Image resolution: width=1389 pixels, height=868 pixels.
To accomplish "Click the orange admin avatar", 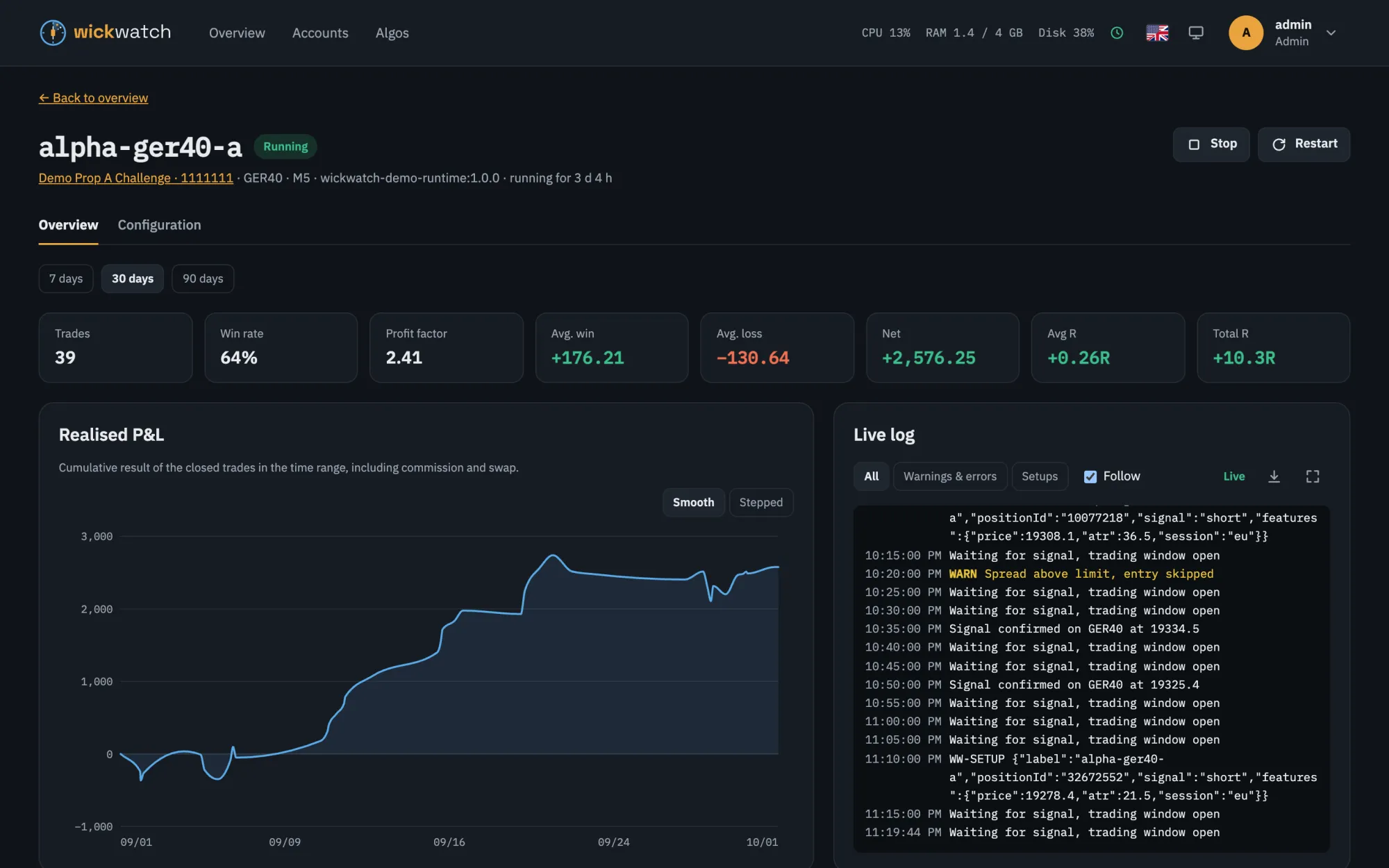I will [x=1246, y=33].
